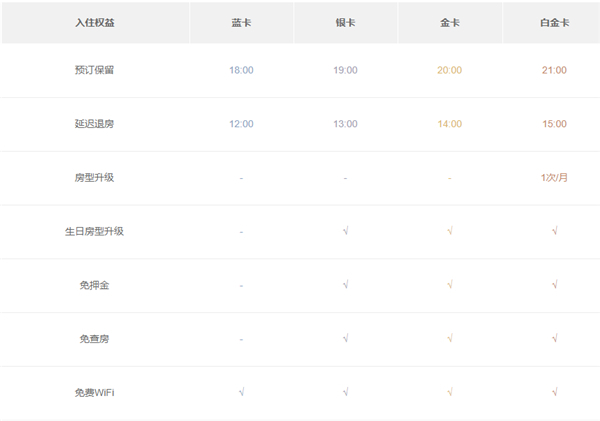Click the 生日房型升级 row label

[94, 231]
